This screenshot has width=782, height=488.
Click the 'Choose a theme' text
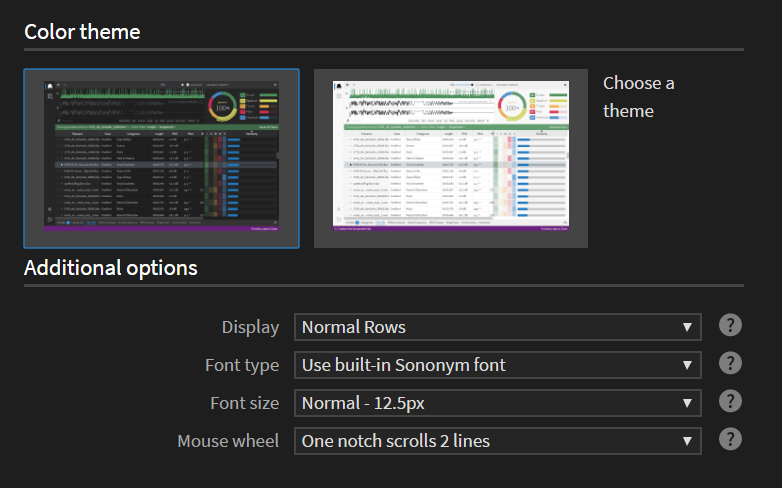[639, 97]
